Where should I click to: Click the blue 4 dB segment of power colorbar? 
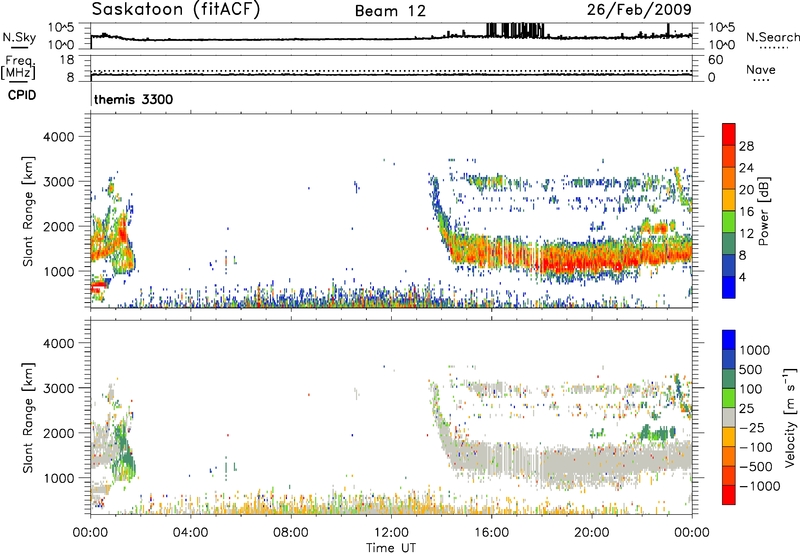click(x=729, y=287)
